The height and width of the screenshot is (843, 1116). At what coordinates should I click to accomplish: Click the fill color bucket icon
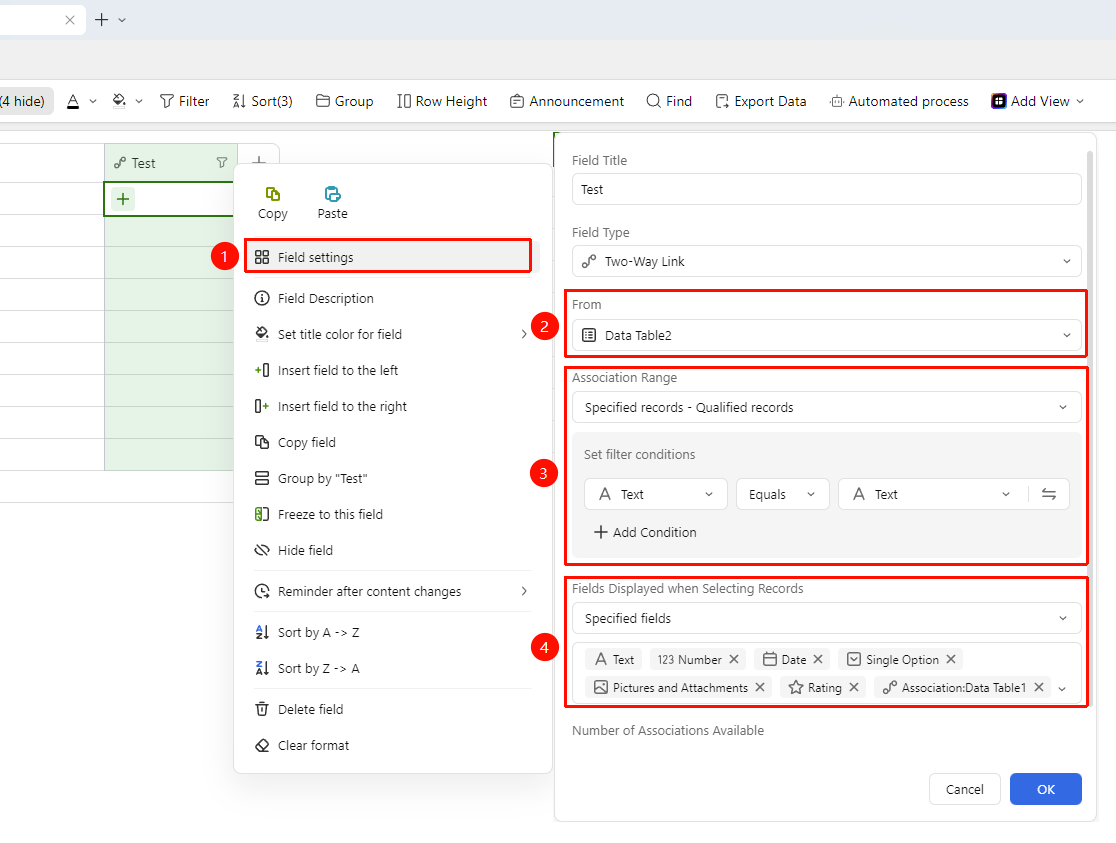click(120, 101)
